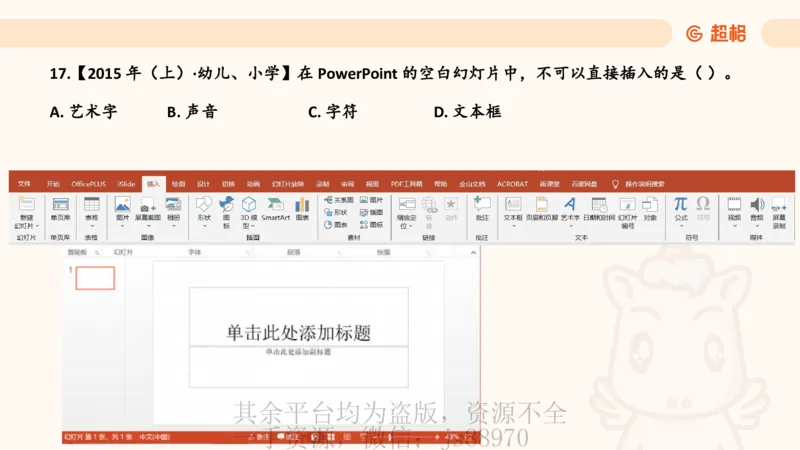Switch to the OfficePLUS tab
The height and width of the screenshot is (450, 800).
point(88,184)
